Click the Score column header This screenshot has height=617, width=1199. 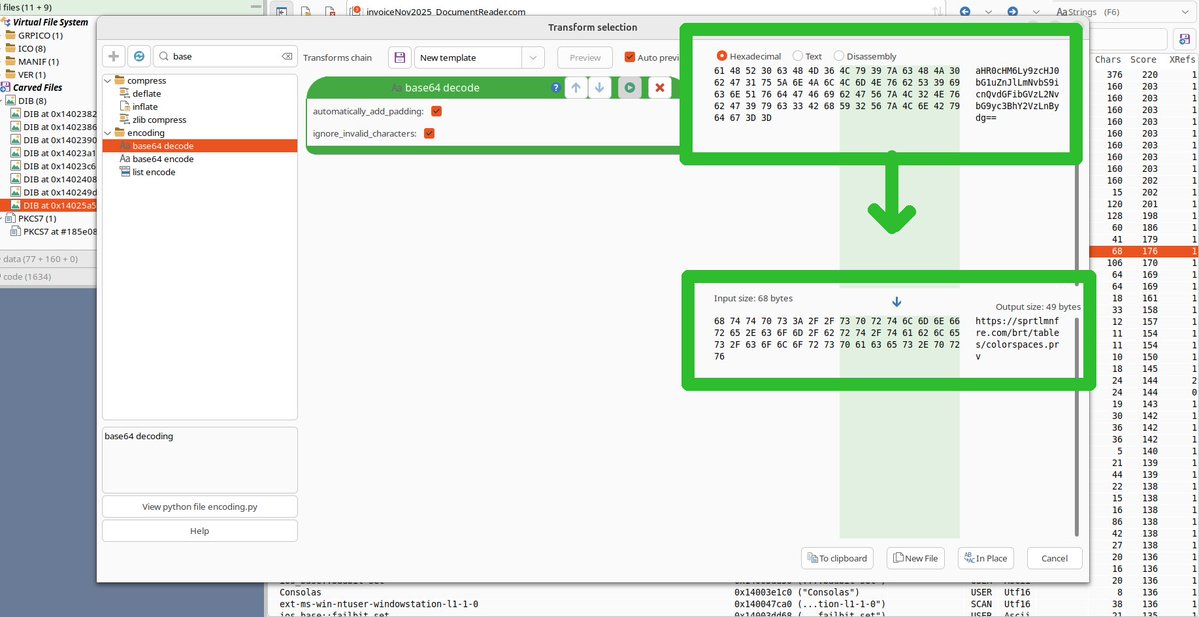coord(1143,59)
